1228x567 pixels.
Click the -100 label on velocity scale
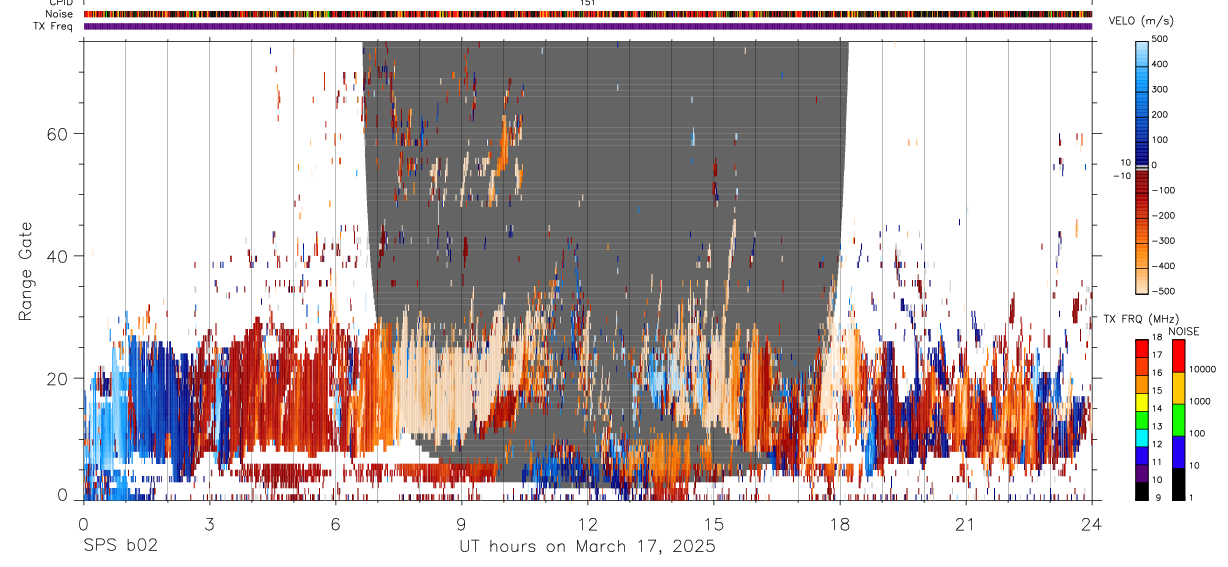pyautogui.click(x=1165, y=191)
